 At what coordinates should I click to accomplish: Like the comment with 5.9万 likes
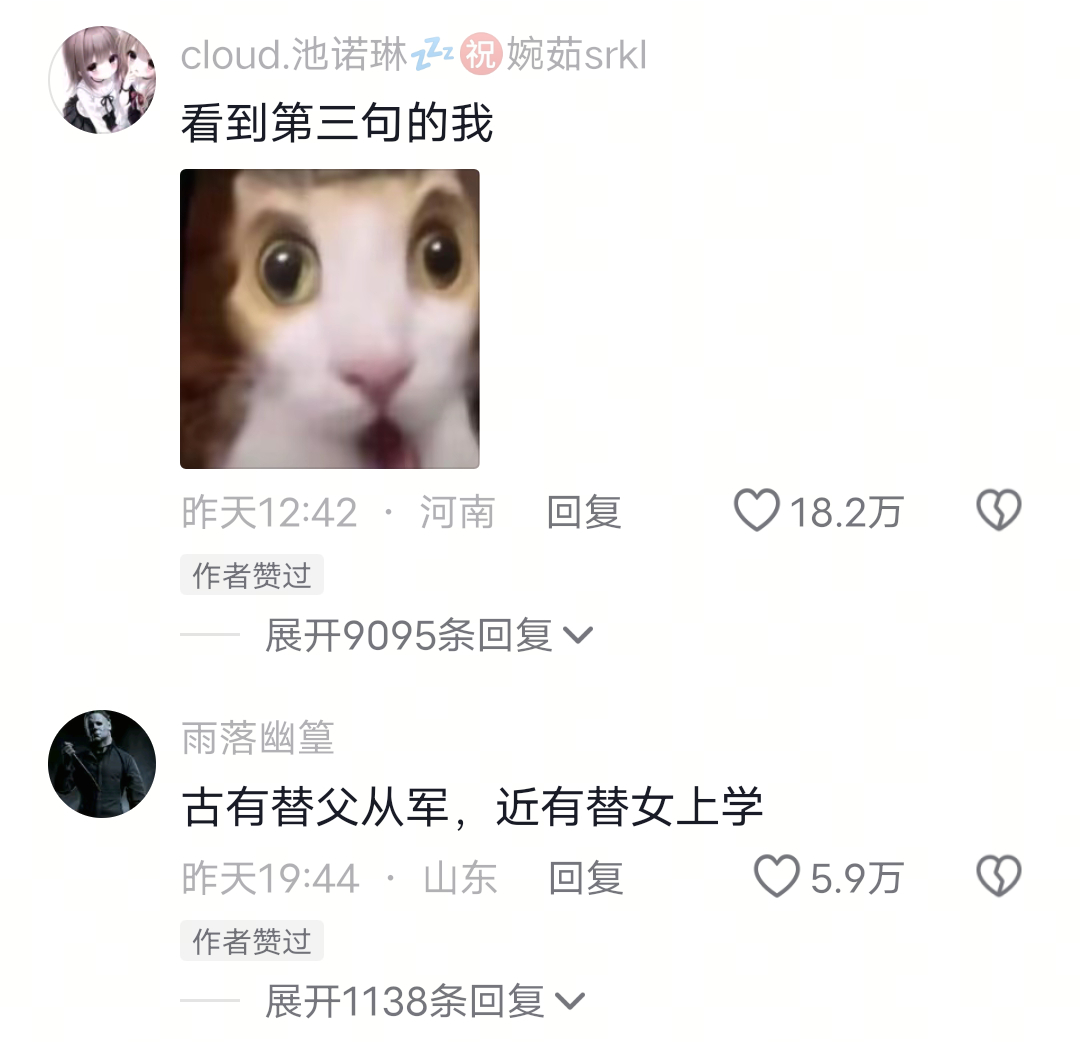pos(776,876)
